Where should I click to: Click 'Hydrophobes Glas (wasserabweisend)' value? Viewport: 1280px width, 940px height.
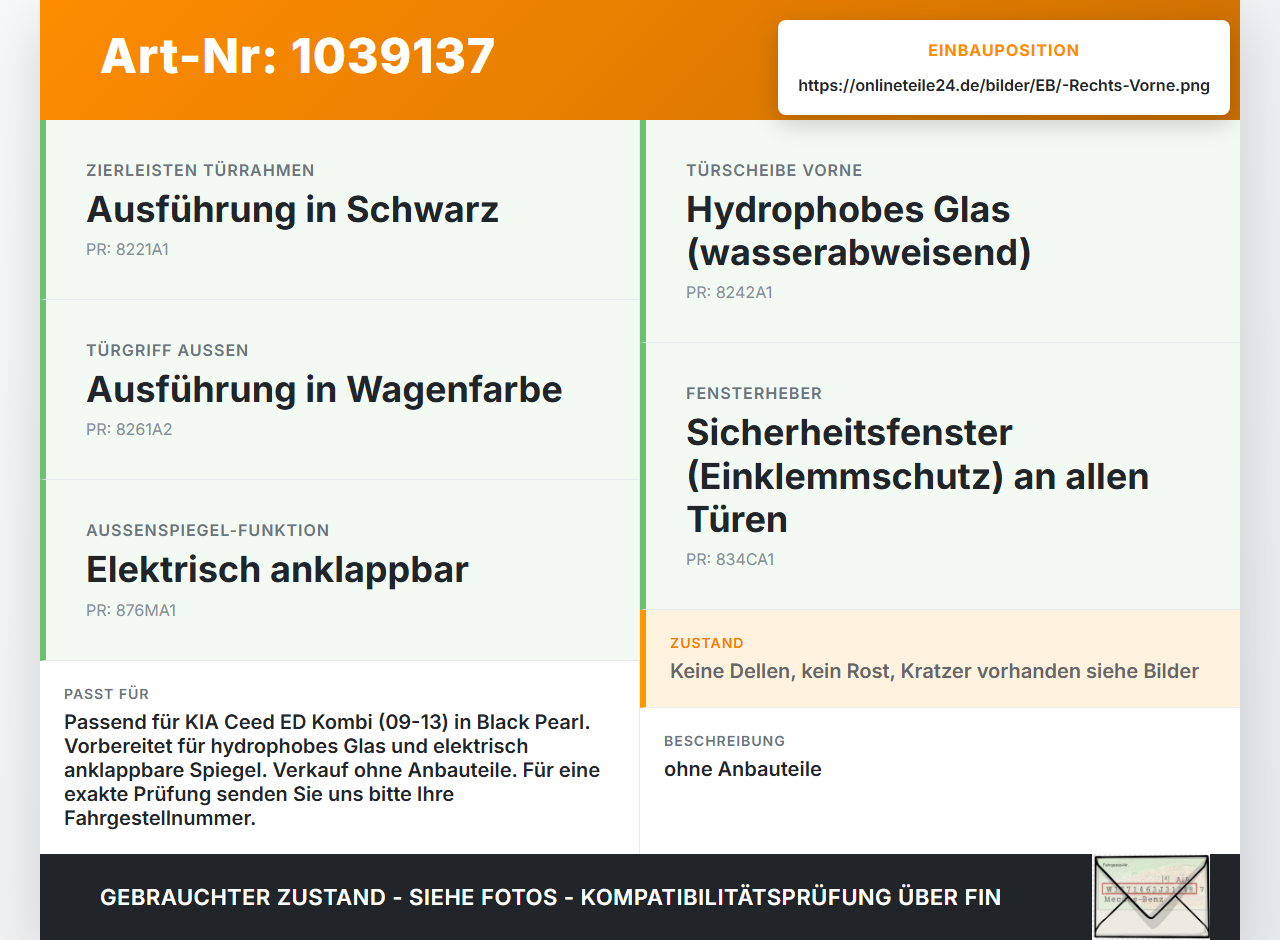(x=858, y=231)
